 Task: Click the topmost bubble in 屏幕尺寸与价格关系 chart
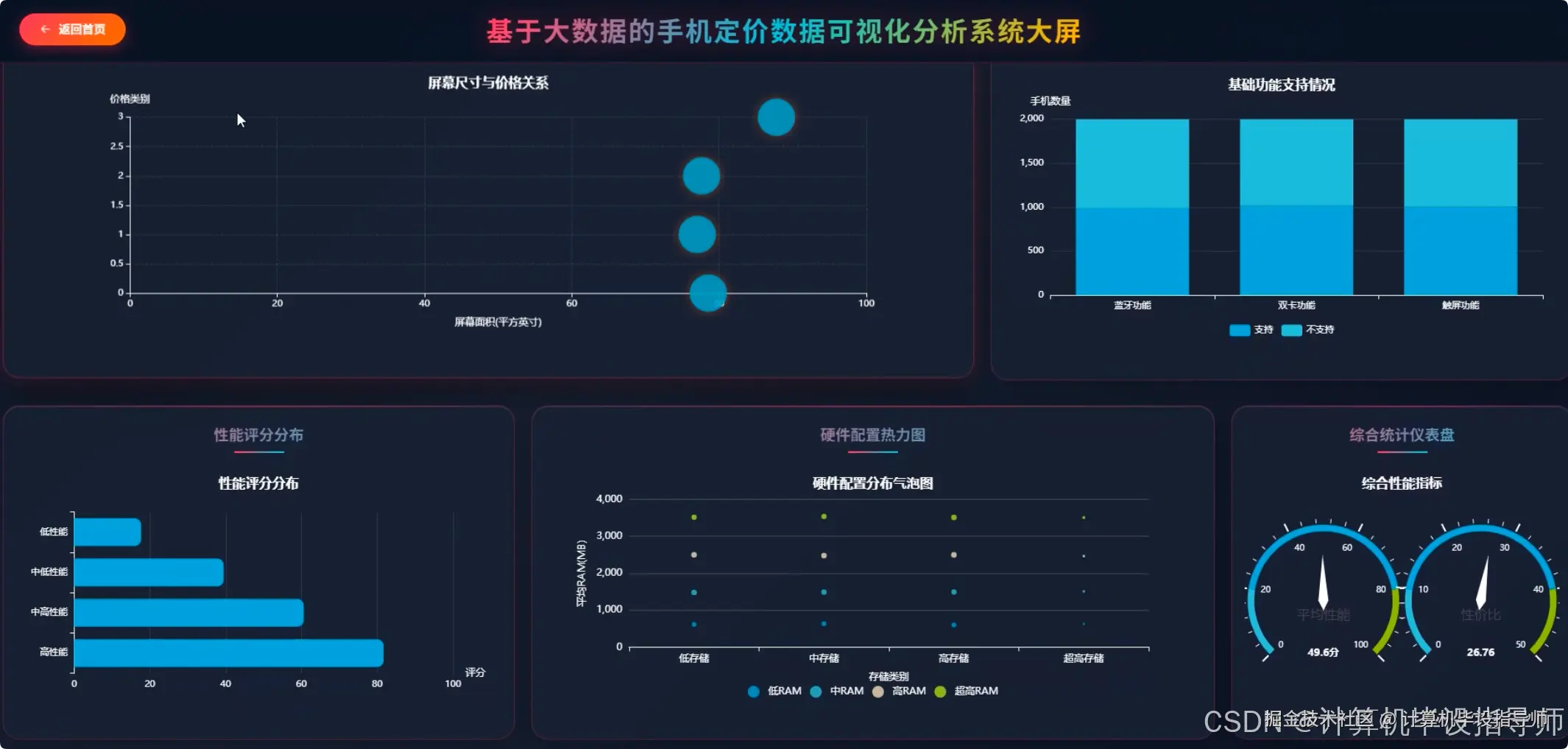(x=775, y=116)
